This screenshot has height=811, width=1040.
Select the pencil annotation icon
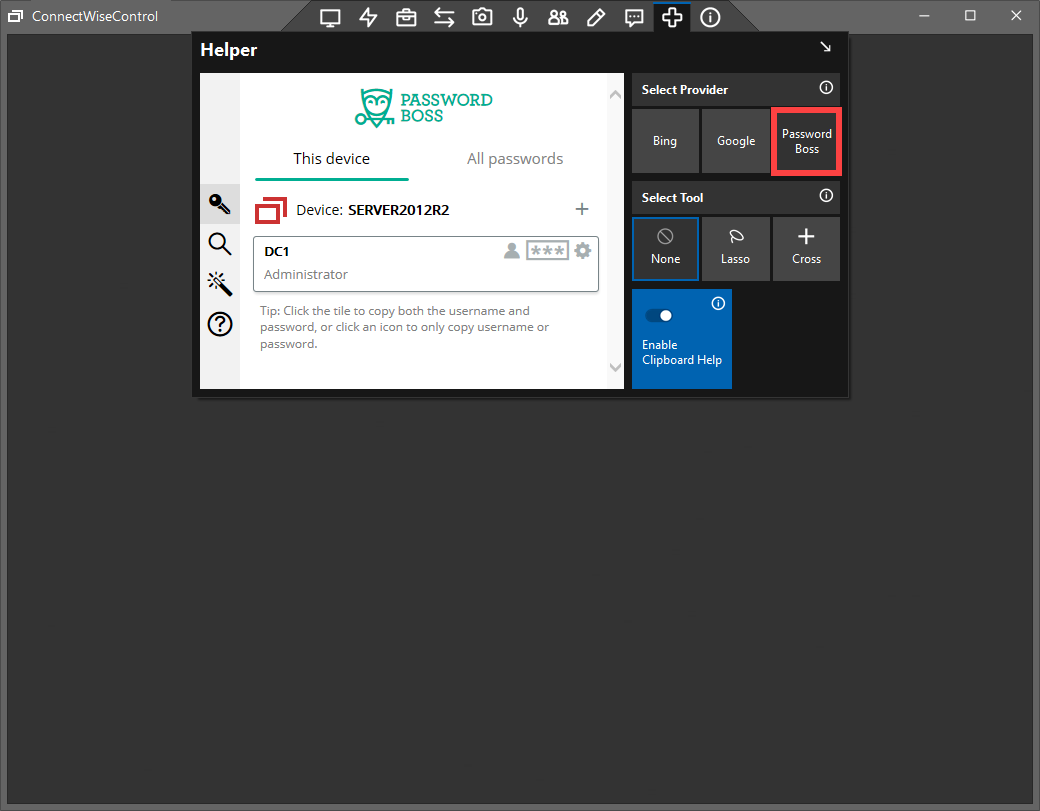(x=596, y=17)
